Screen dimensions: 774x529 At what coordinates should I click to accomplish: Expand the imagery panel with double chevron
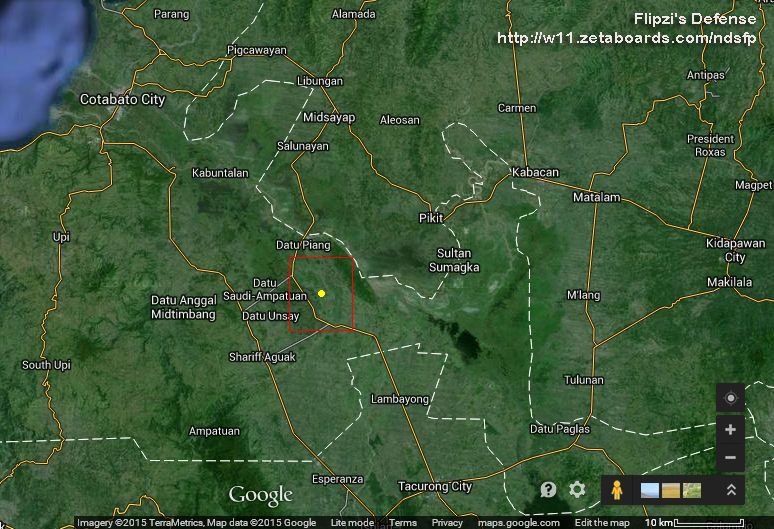tap(731, 490)
